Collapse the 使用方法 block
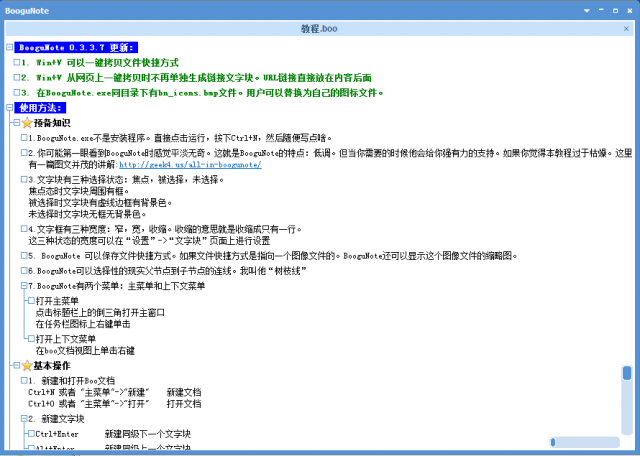640x456 pixels. (x=10, y=108)
